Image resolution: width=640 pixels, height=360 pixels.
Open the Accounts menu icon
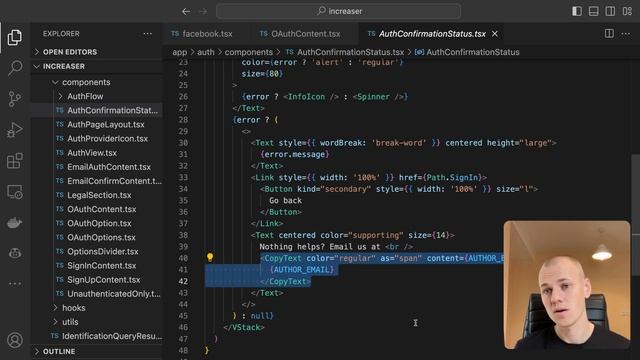point(15,340)
